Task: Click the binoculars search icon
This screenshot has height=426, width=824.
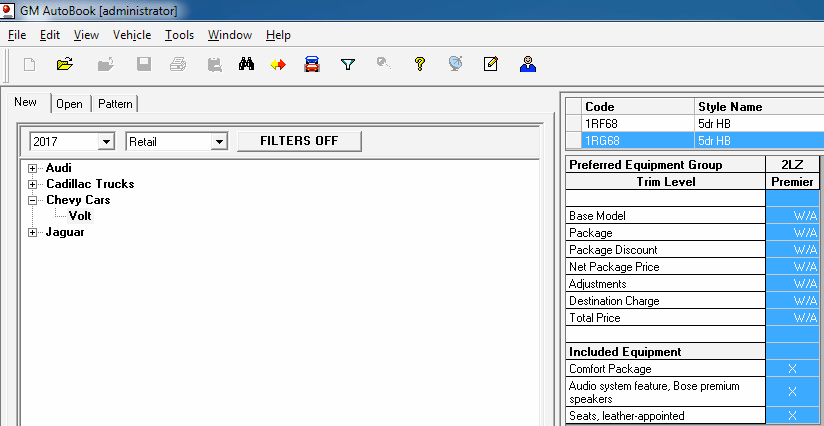Action: [246, 65]
